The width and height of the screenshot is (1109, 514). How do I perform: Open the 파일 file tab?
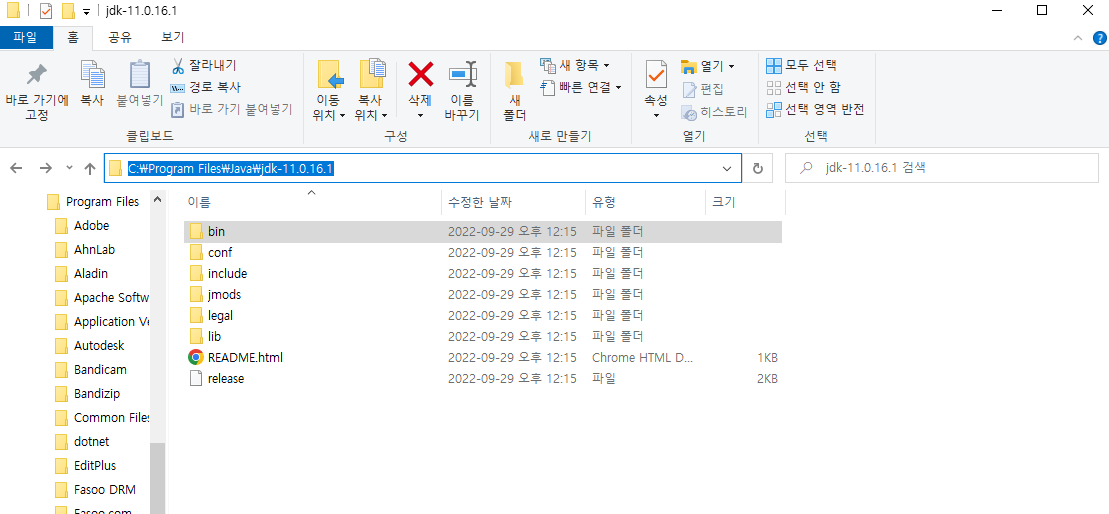click(x=25, y=37)
